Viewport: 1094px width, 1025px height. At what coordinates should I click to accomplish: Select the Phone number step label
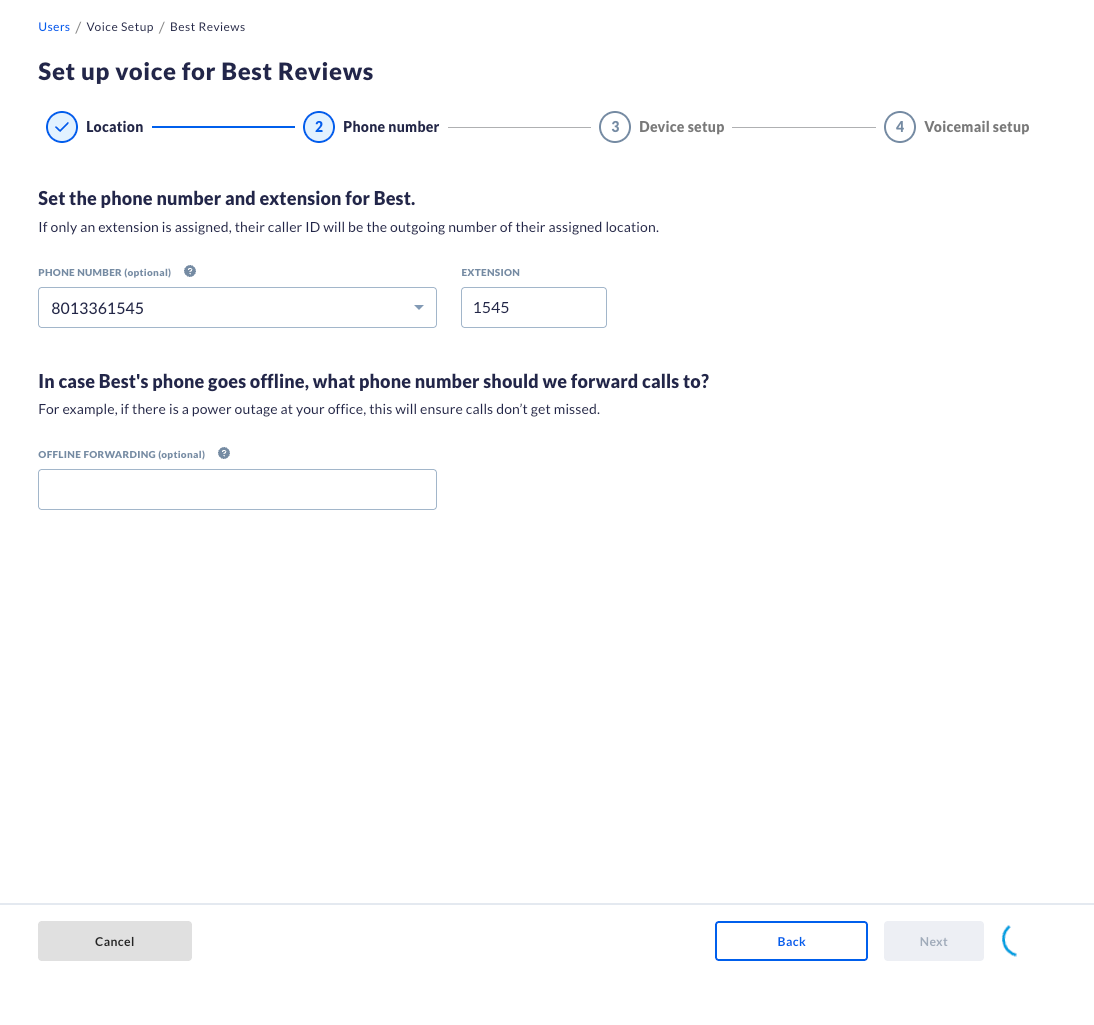point(391,127)
